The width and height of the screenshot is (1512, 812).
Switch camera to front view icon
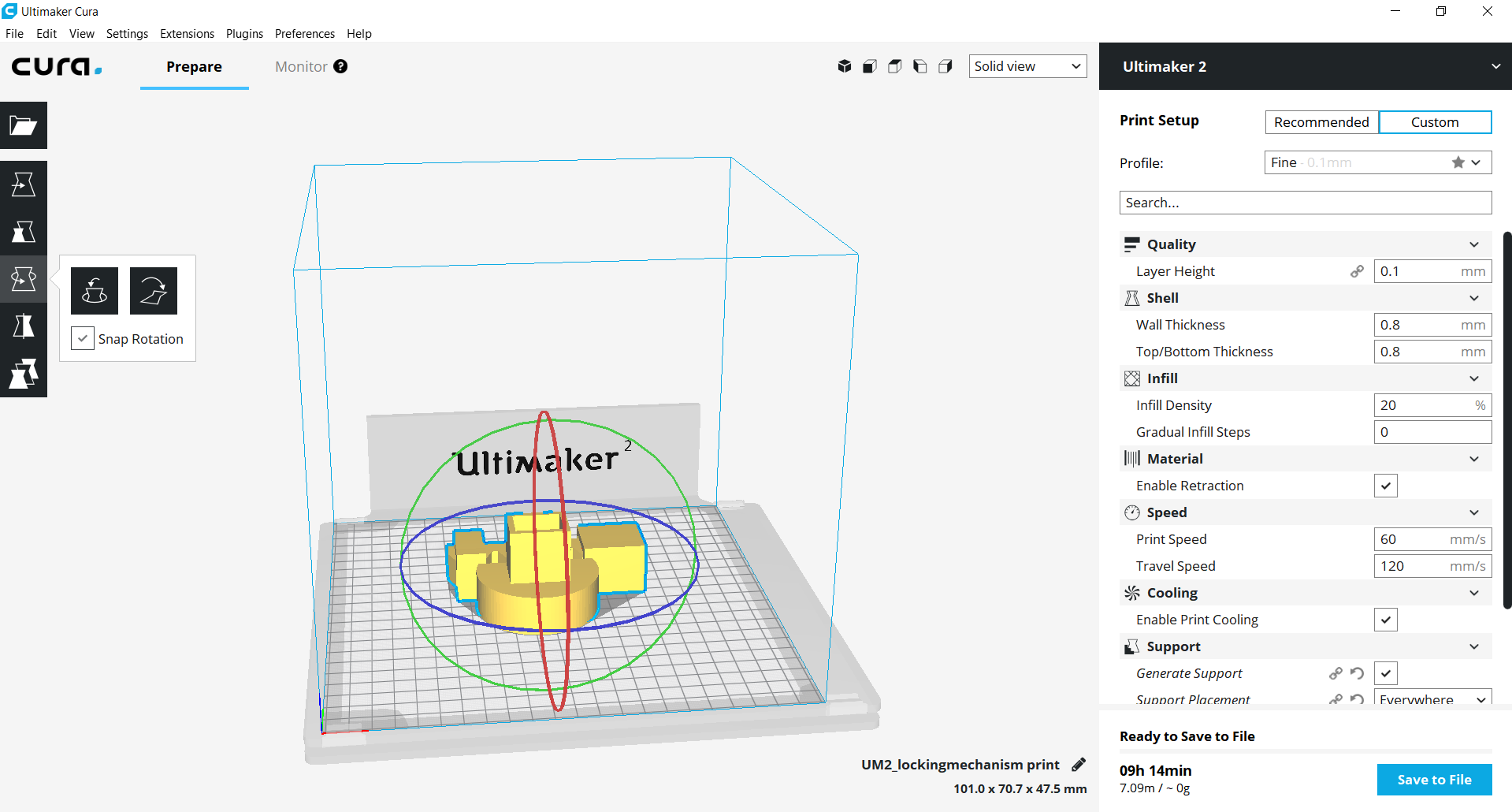tap(870, 66)
